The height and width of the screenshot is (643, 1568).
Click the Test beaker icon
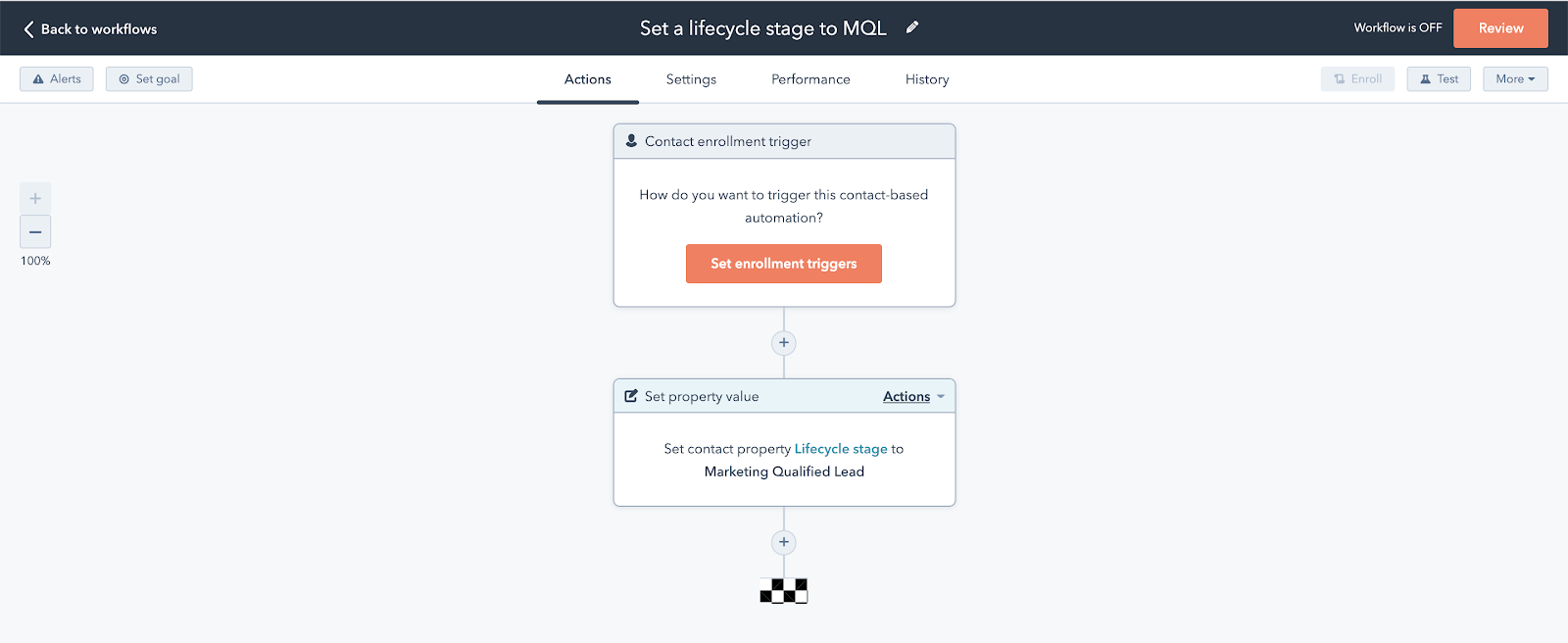coord(1425,78)
